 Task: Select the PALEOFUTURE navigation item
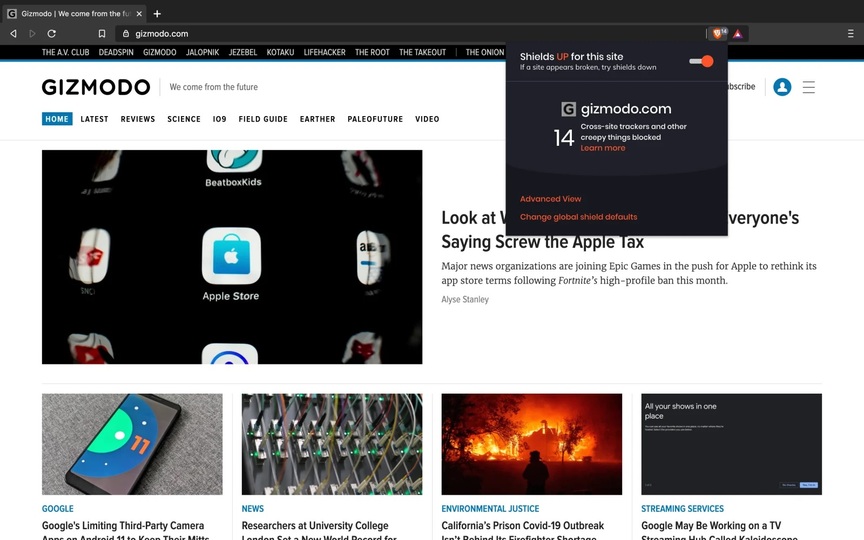coord(375,119)
